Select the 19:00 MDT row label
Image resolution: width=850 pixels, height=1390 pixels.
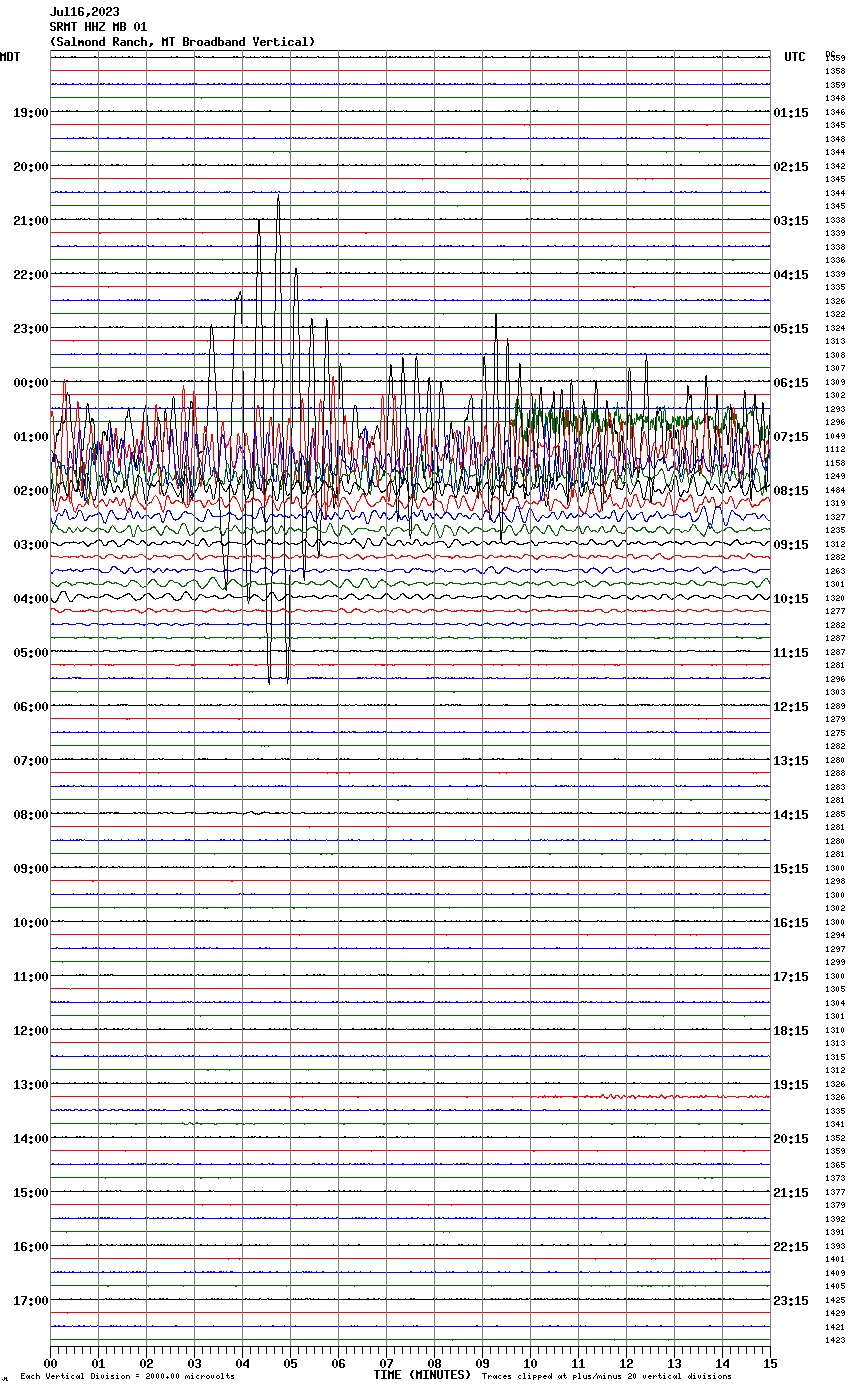tap(30, 113)
